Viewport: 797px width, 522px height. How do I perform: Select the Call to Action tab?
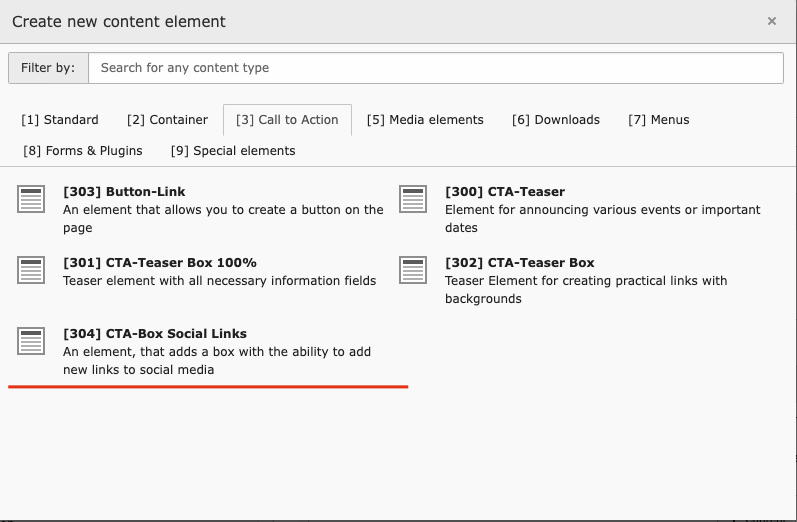pyautogui.click(x=287, y=120)
